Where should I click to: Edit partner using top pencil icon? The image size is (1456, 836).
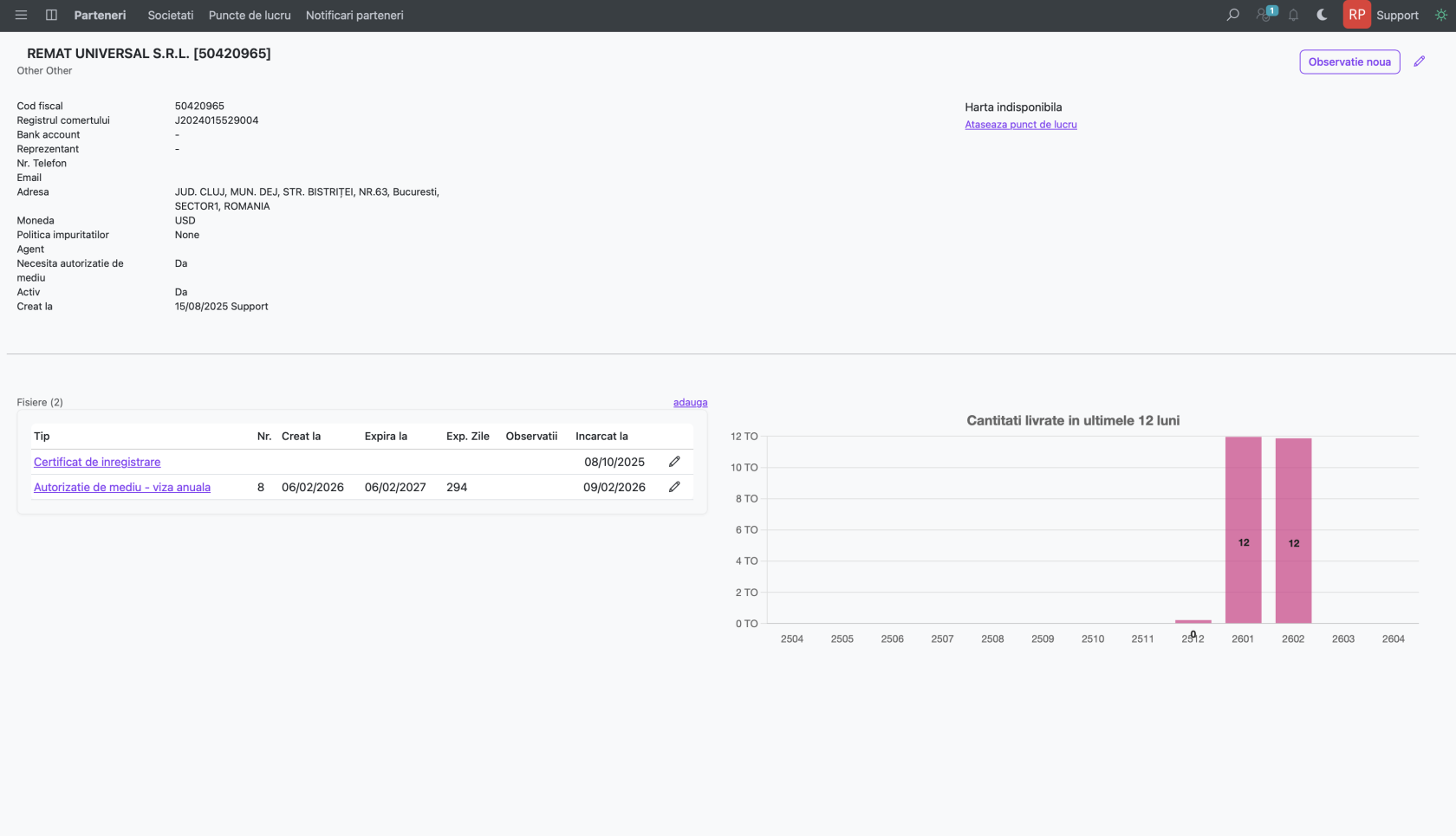tap(1419, 62)
